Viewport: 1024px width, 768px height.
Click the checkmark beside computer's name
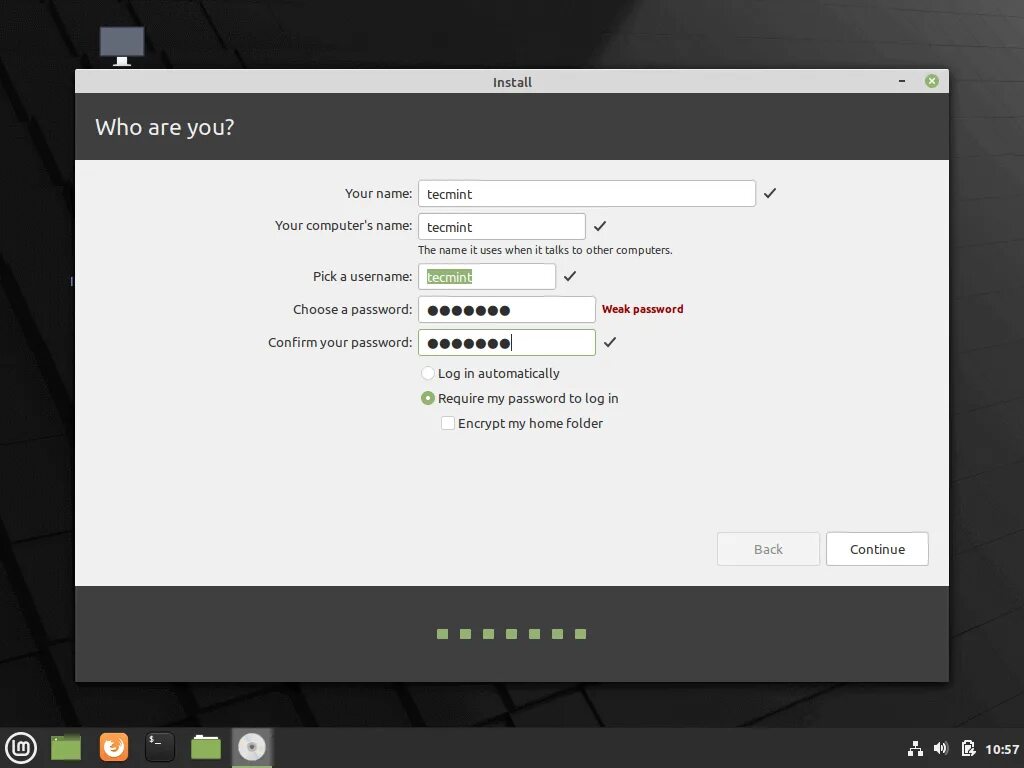(x=600, y=226)
